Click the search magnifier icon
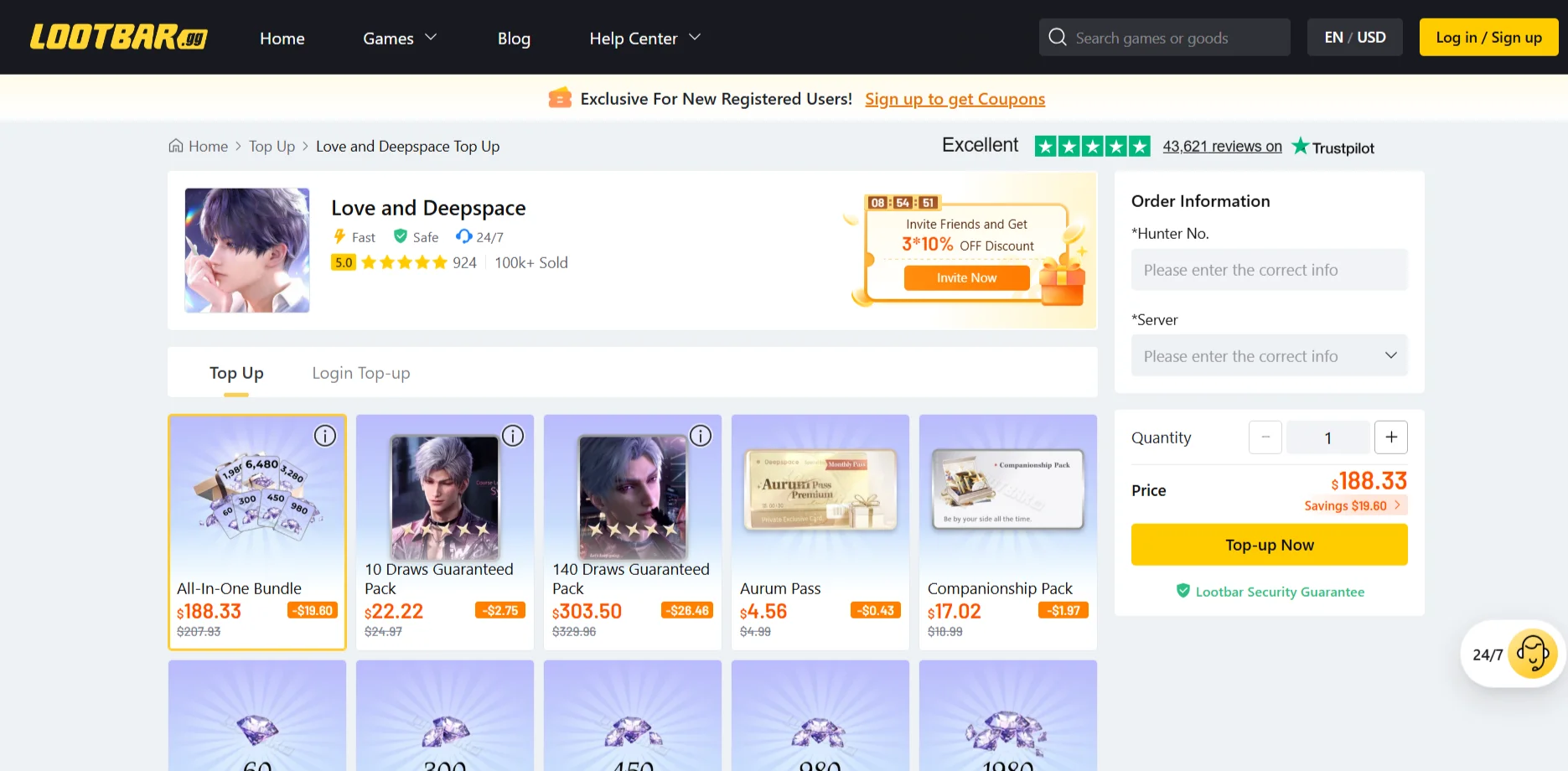This screenshot has width=1568, height=771. coord(1058,38)
